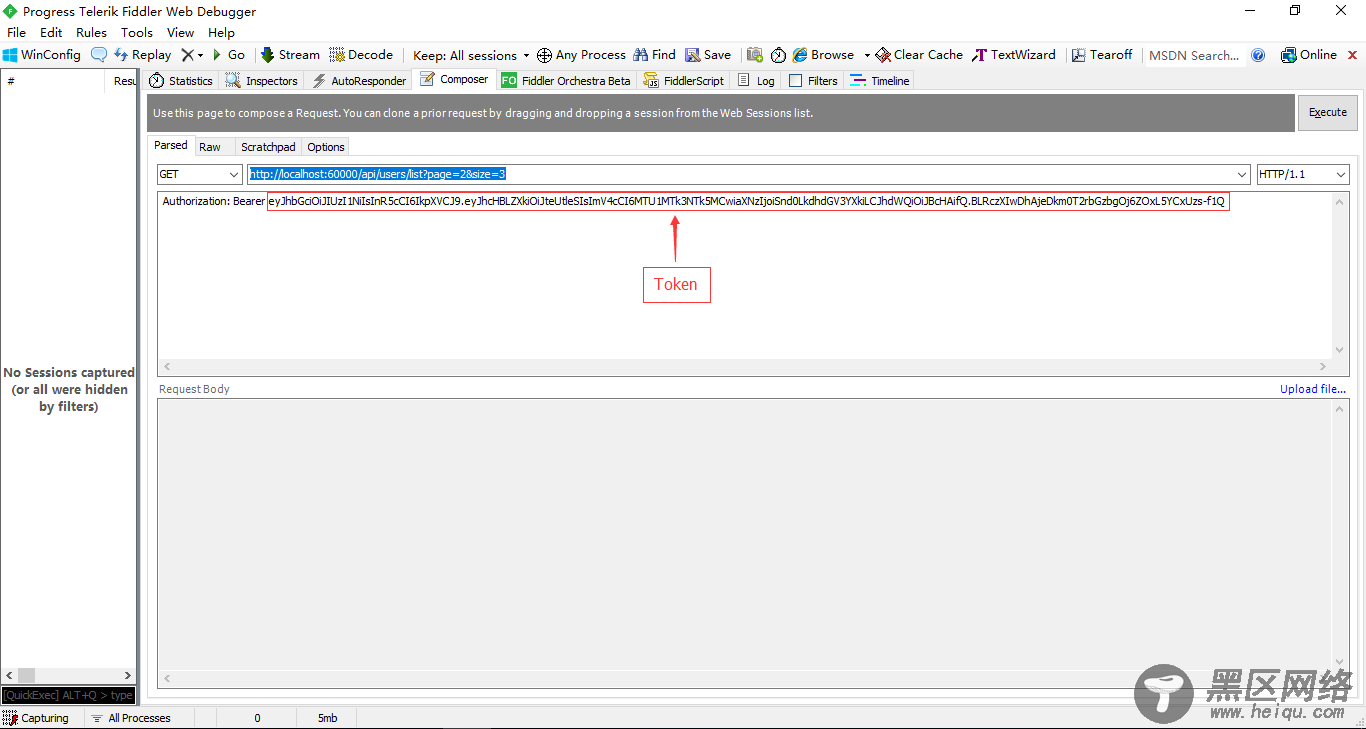Viewport: 1366px width, 729px height.
Task: Switch to the AutoResponder tab
Action: coord(360,81)
